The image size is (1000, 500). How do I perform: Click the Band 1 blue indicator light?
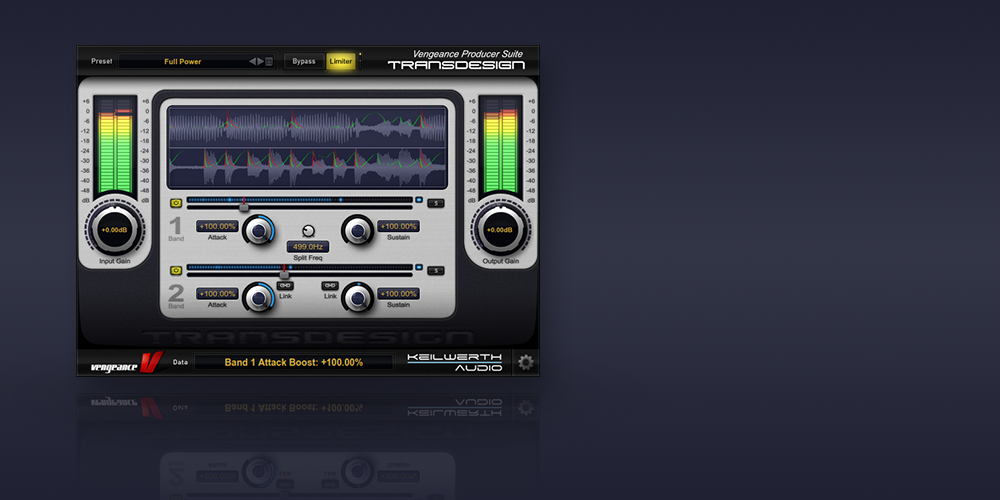coord(419,200)
